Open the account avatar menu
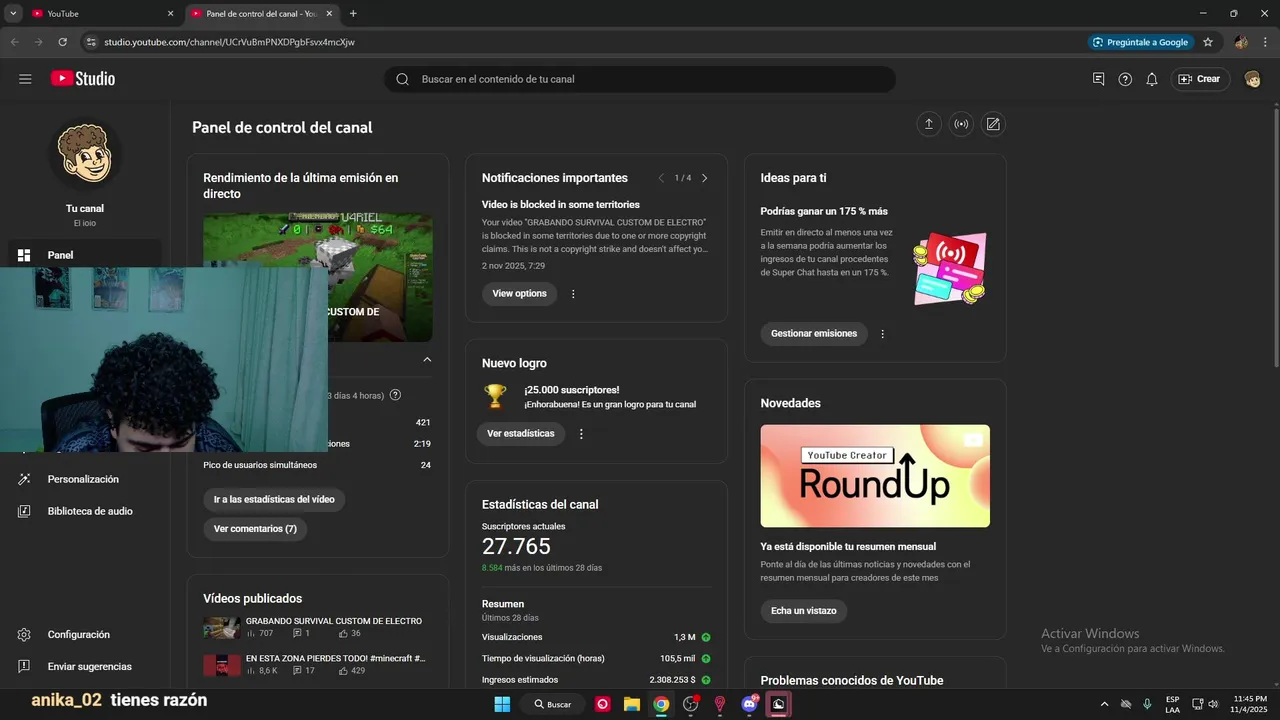The image size is (1280, 720). pyautogui.click(x=1253, y=79)
